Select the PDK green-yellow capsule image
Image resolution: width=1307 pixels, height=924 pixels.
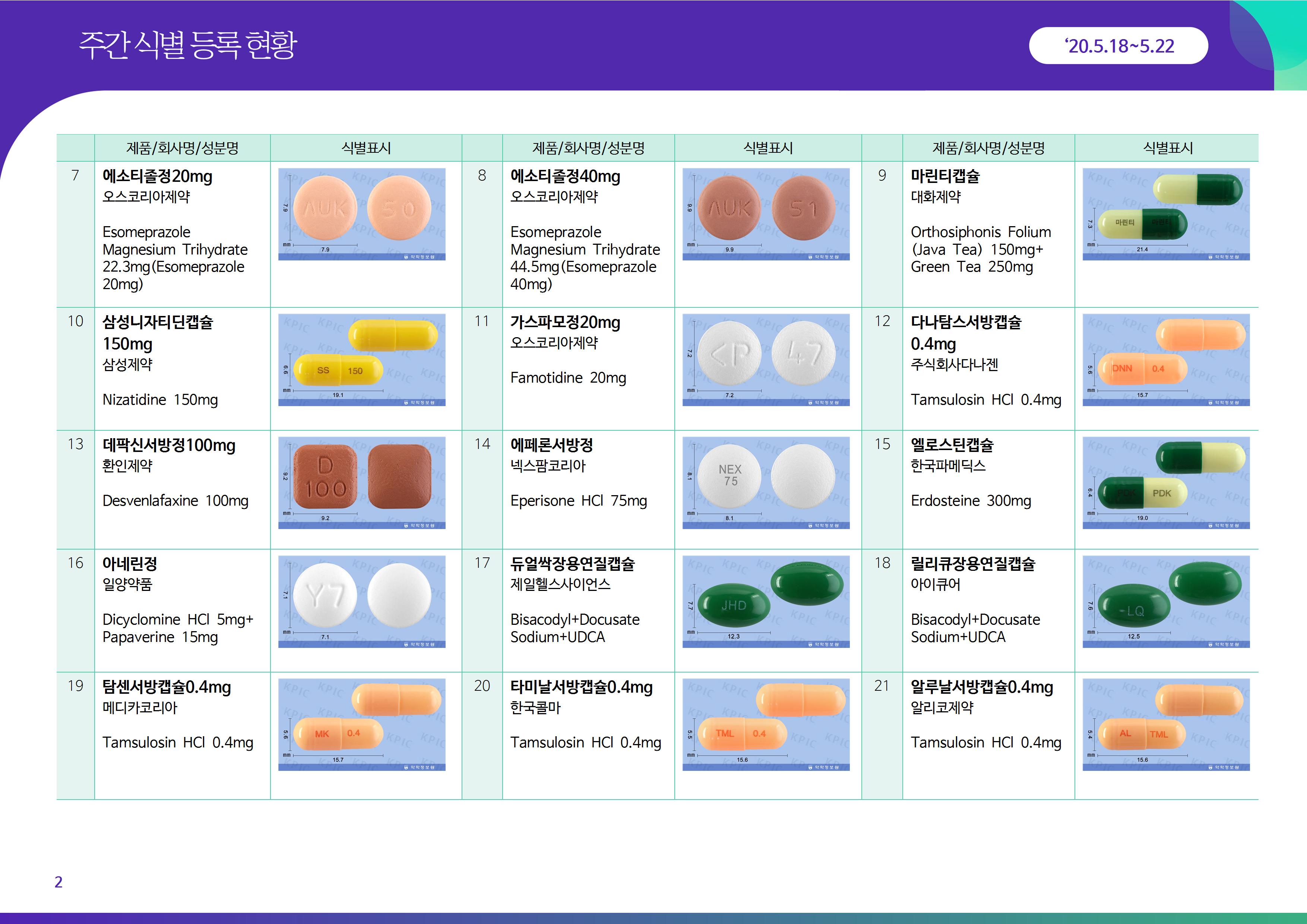pyautogui.click(x=1166, y=482)
